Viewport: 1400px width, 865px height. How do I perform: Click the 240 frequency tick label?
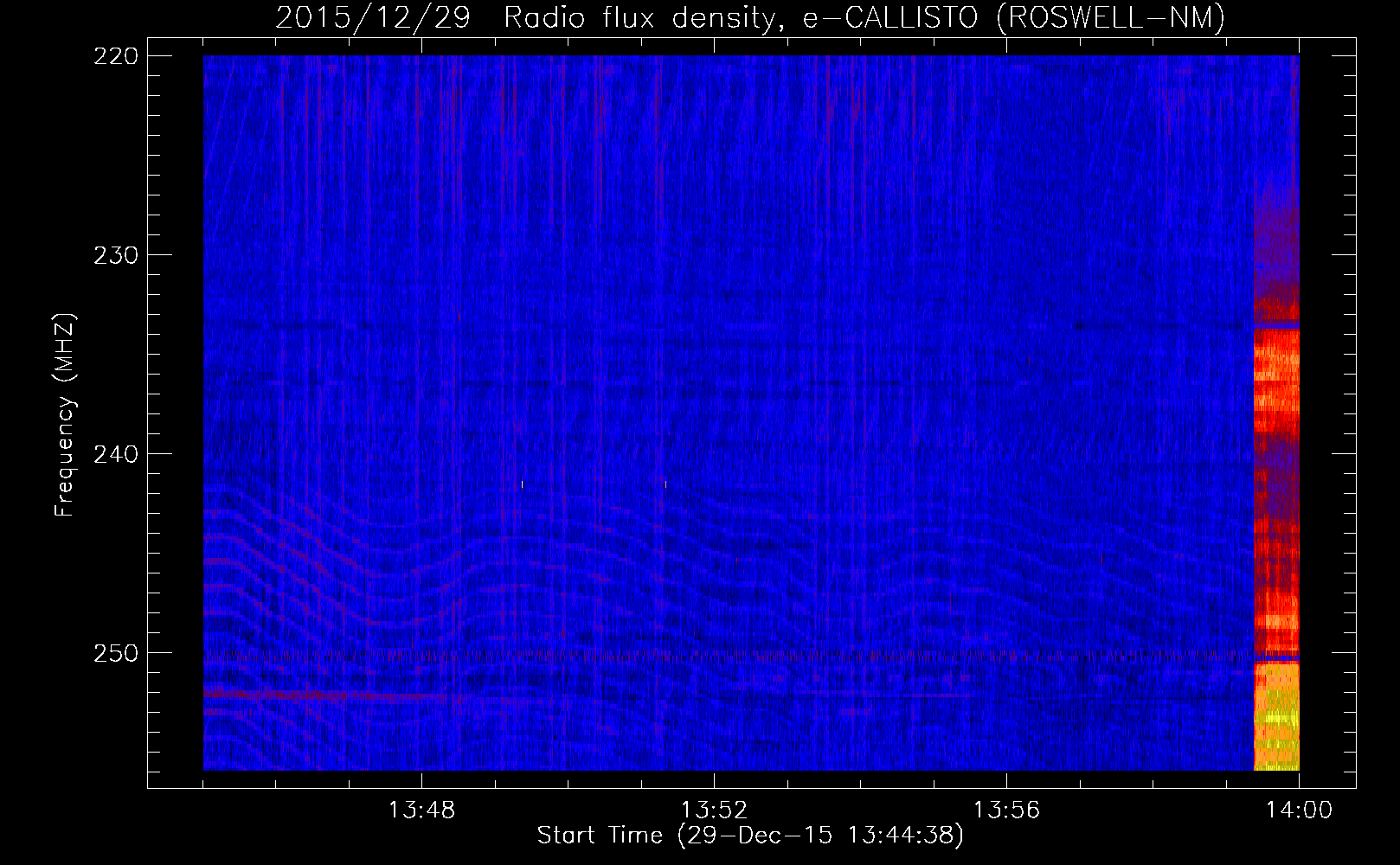115,454
